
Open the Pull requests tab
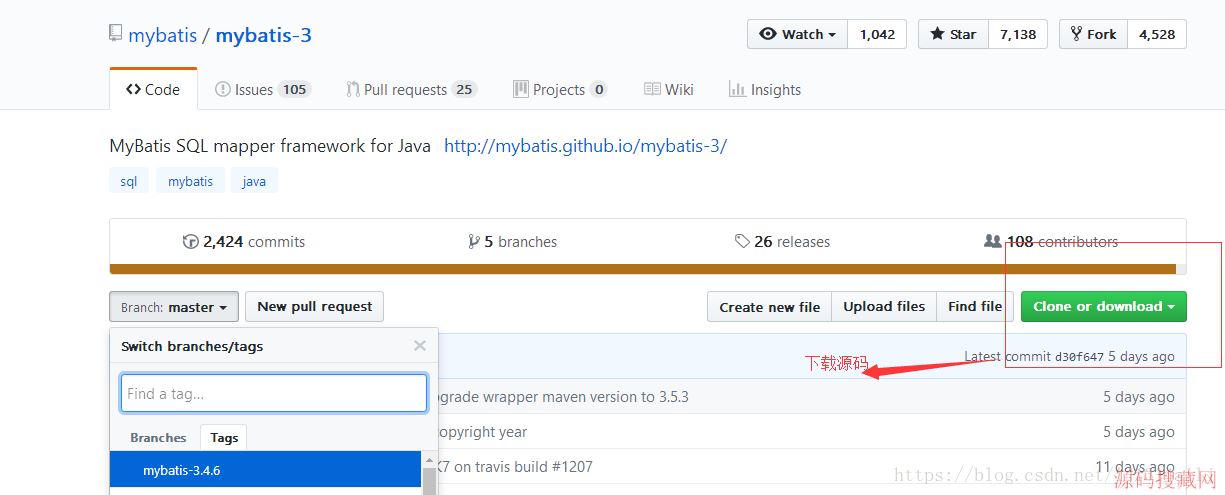click(x=410, y=90)
